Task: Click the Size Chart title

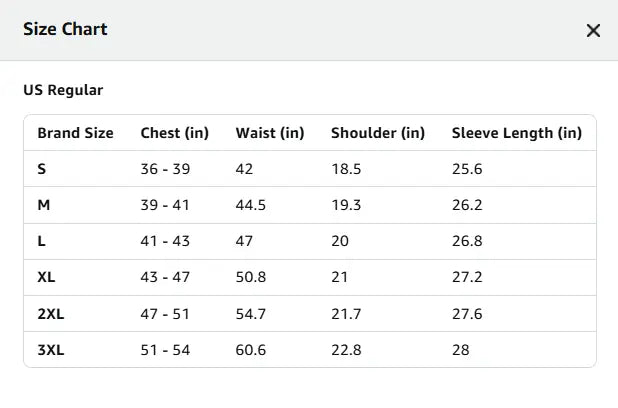Action: click(x=65, y=29)
